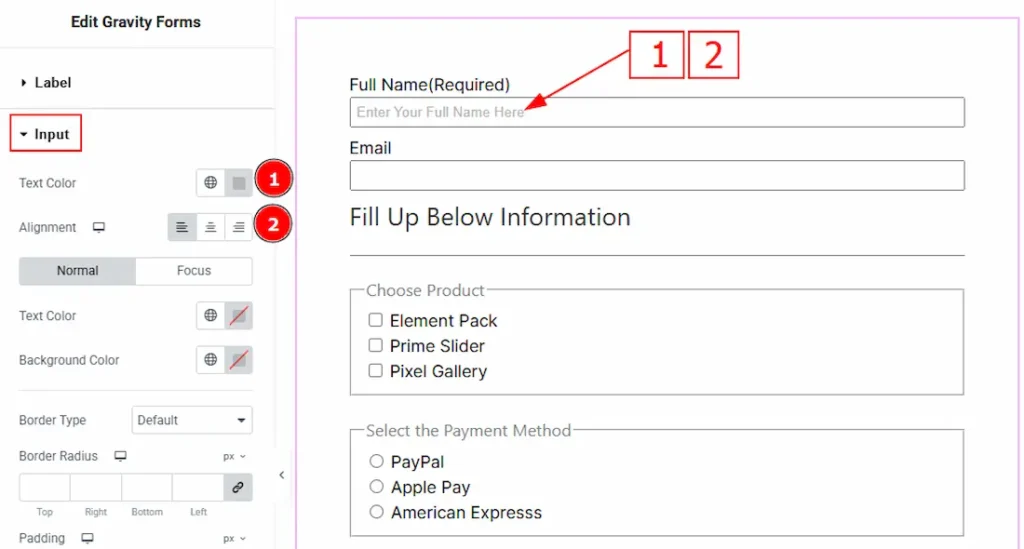1024x549 pixels.
Task: Select right alignment icon
Action: [x=238, y=228]
